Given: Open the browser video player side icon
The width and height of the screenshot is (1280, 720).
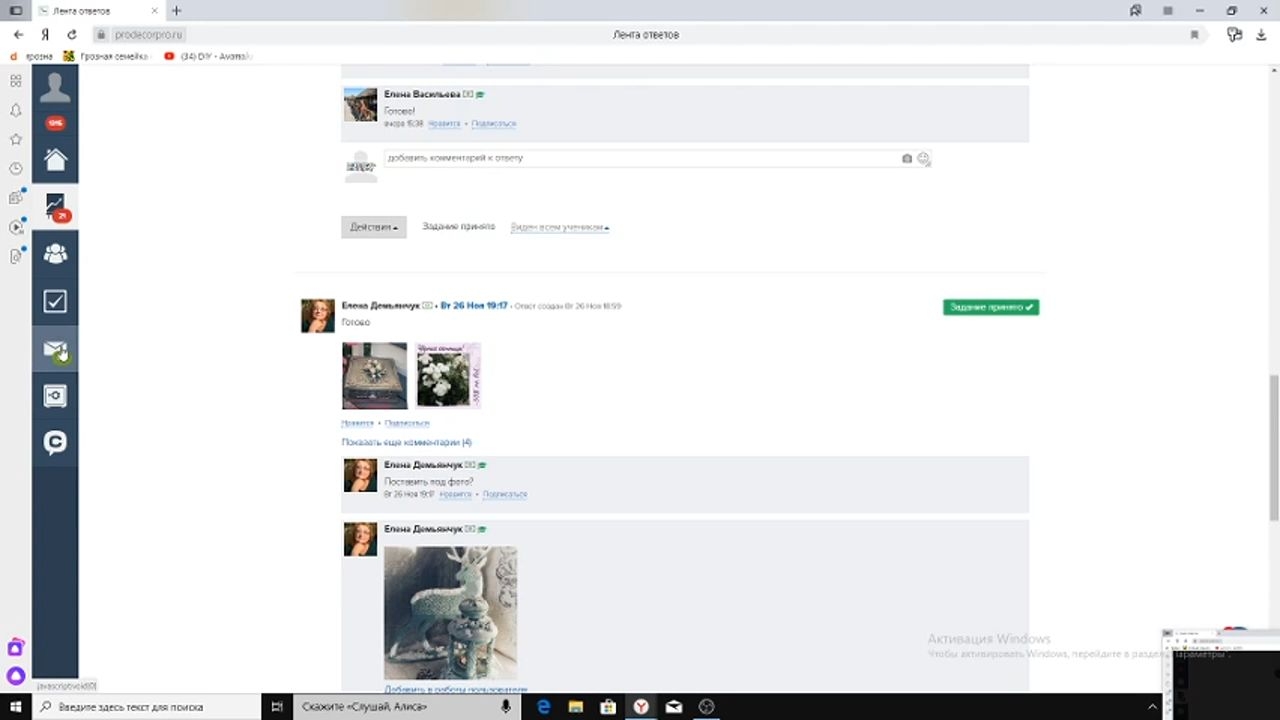Looking at the screenshot, I should pos(15,227).
